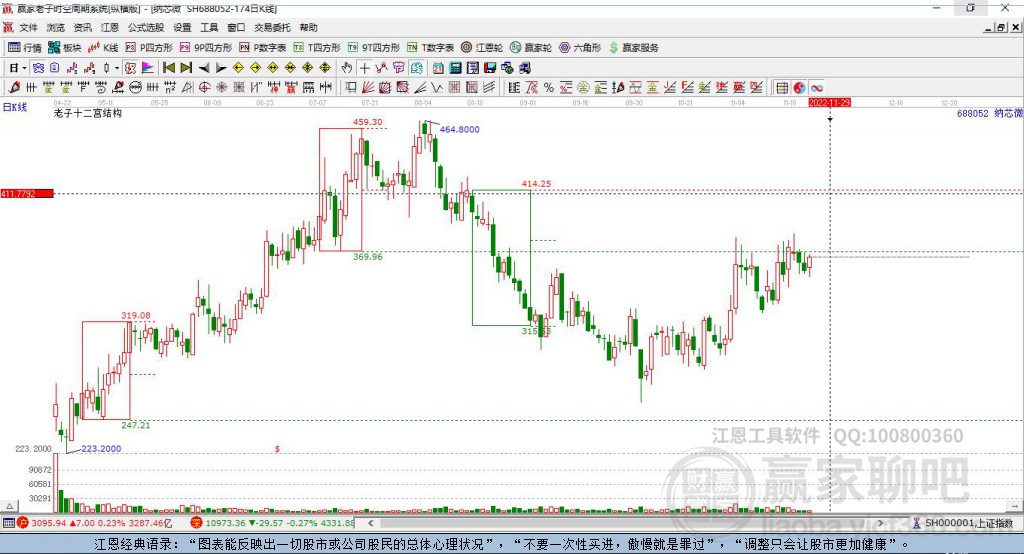Select the fan lines drawing tool
The image size is (1024, 554).
(x=369, y=88)
